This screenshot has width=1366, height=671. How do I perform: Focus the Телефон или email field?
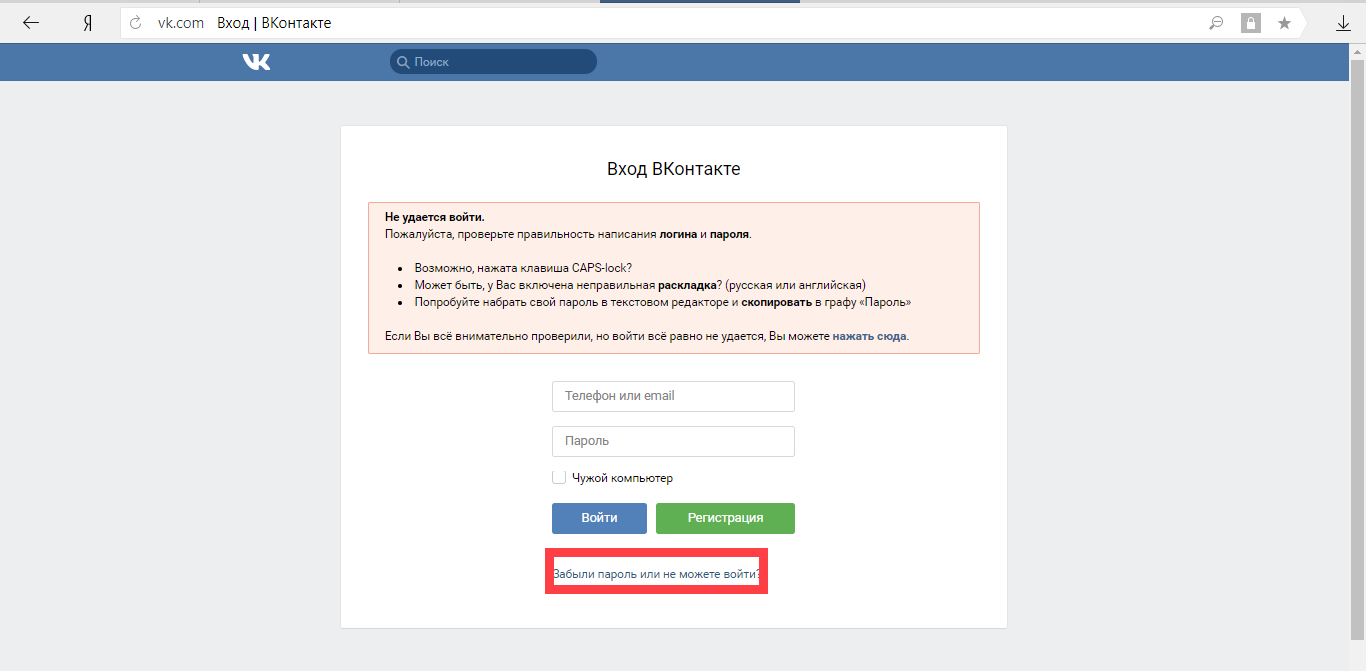[673, 396]
